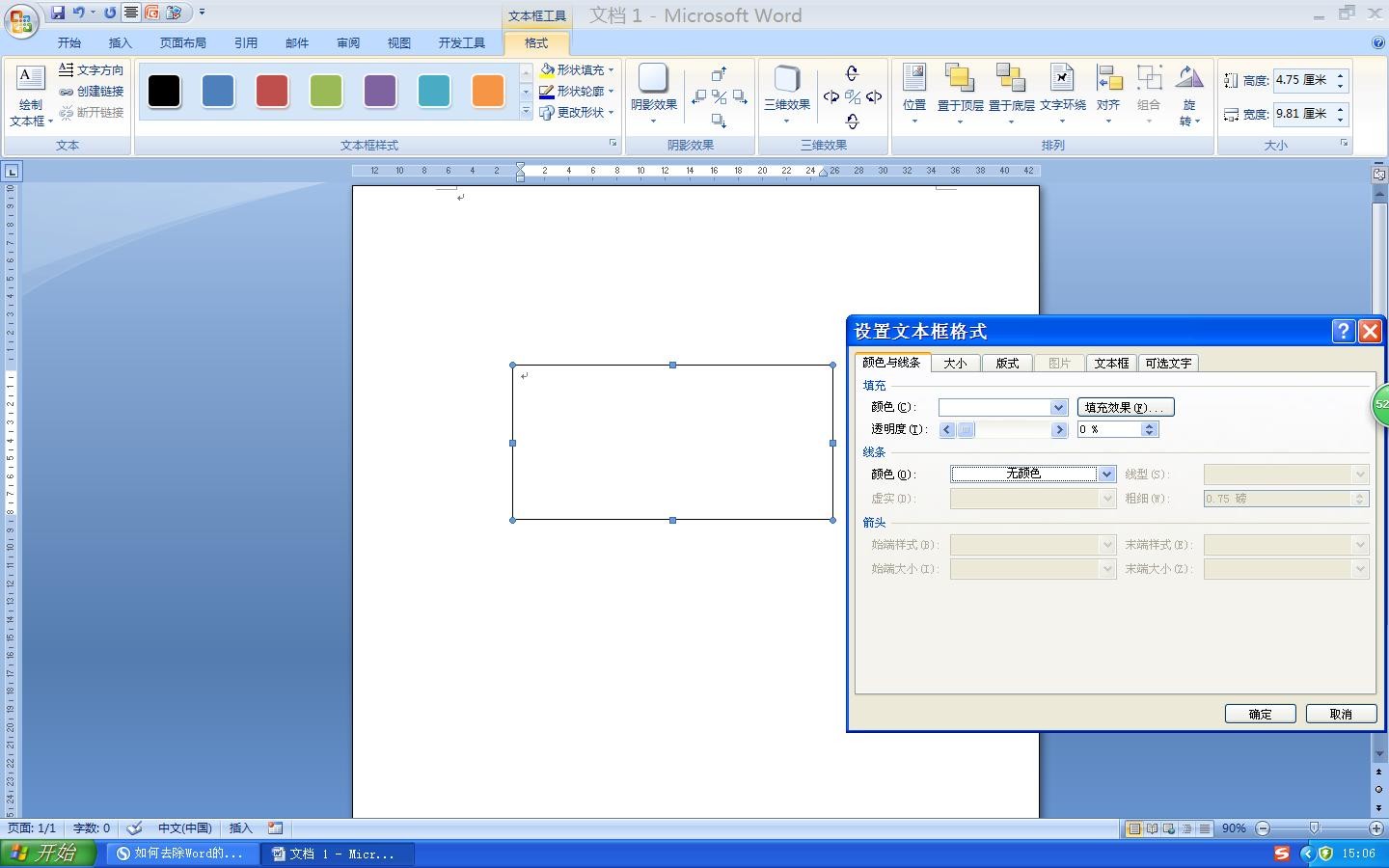The height and width of the screenshot is (868, 1389).
Task: Click transparency (透明度) slider track
Action: coord(1003,429)
